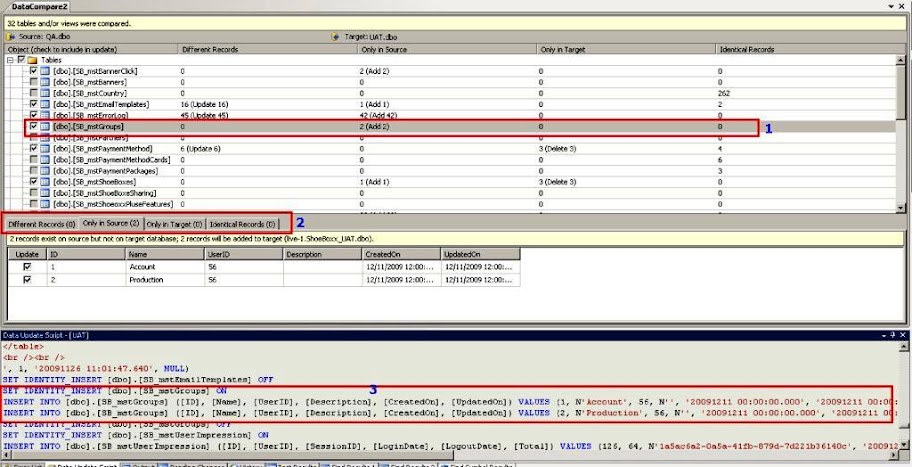Image resolution: width=912 pixels, height=467 pixels.
Task: Click the Source QA.dbo database icon
Action: 11,36
